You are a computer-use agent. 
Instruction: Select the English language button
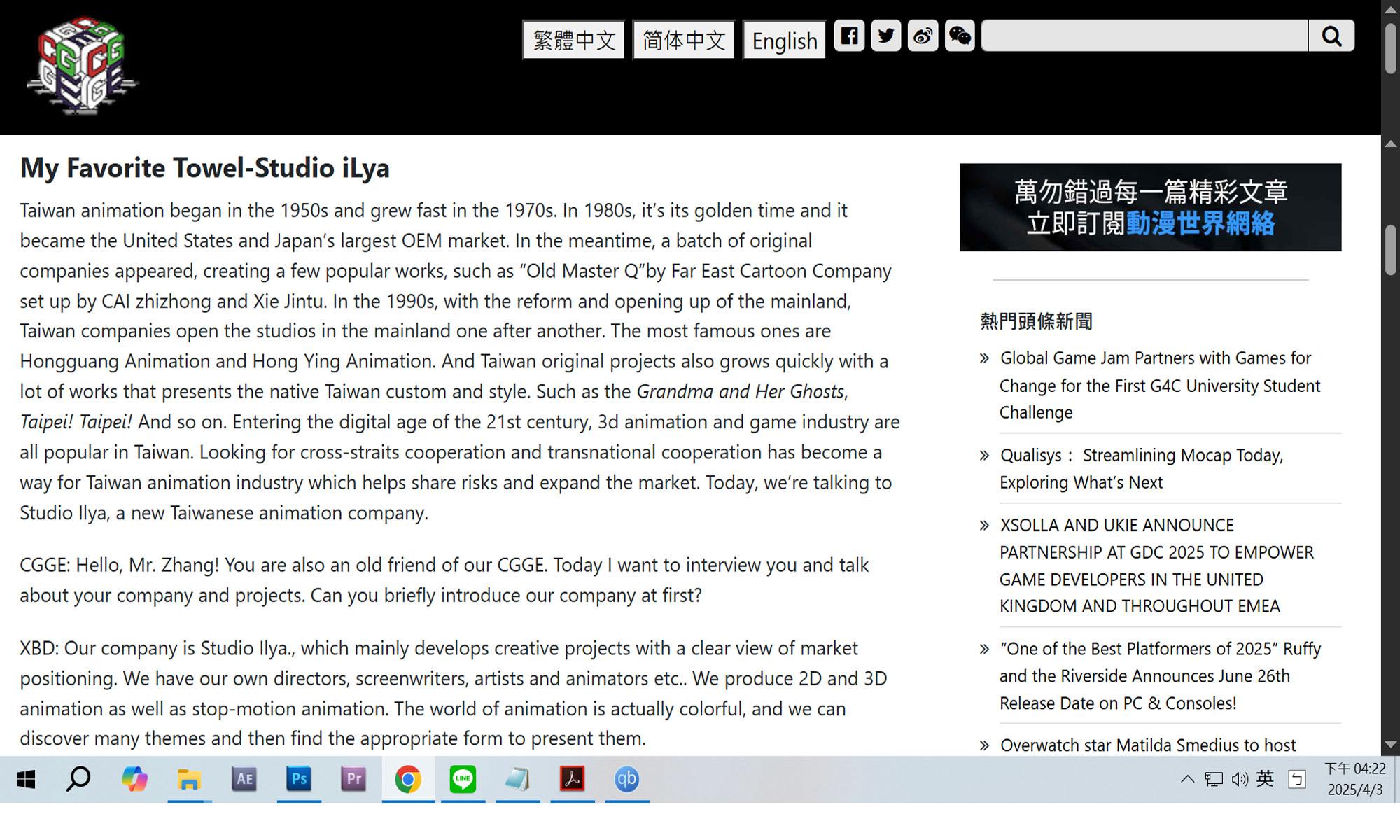[784, 41]
